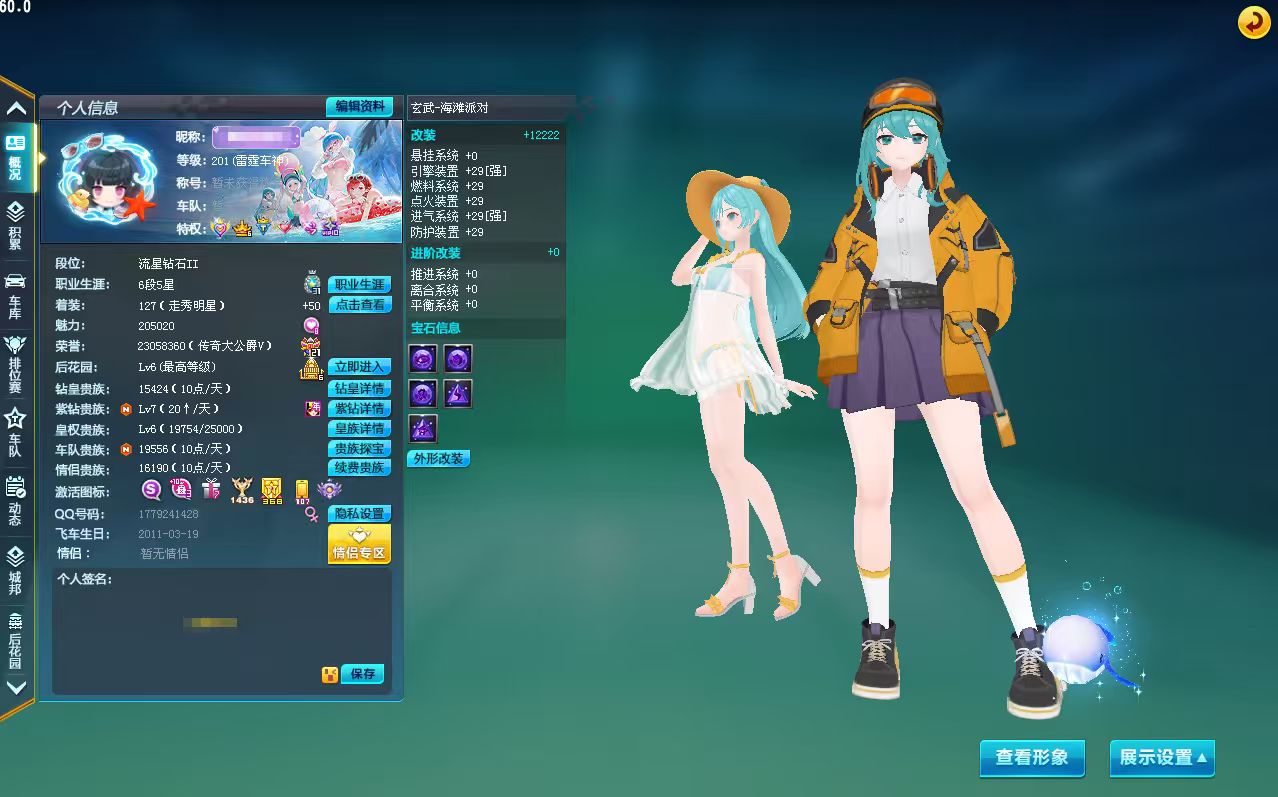Screen dimensions: 1278x797
Task: Click the 查看形象 view avatar button
Action: pos(1031,758)
